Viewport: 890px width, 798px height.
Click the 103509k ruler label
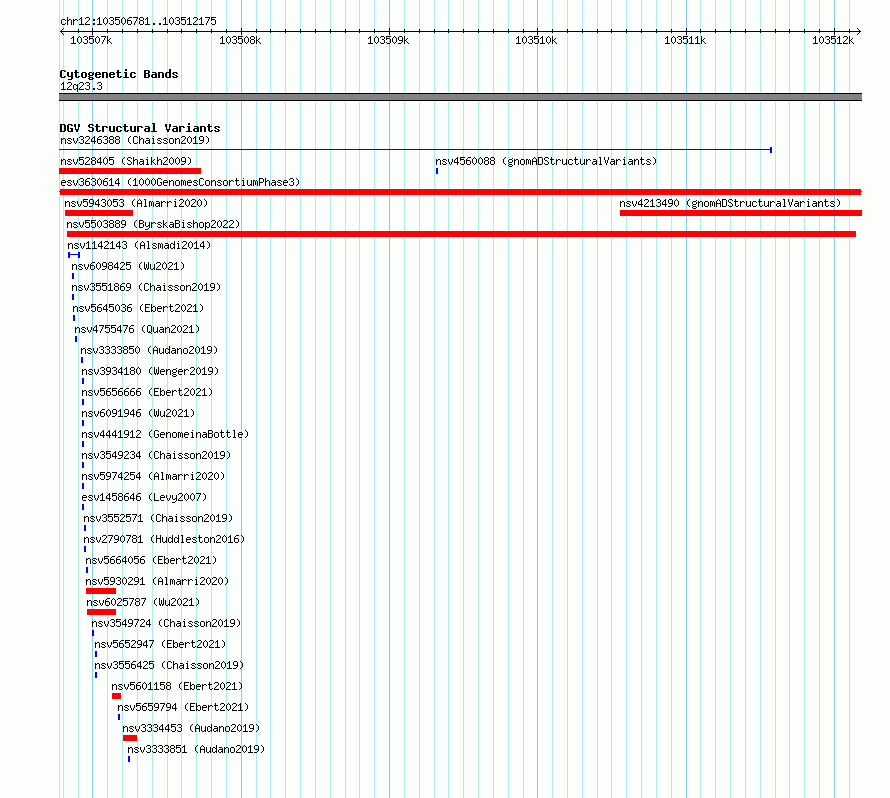coord(388,40)
